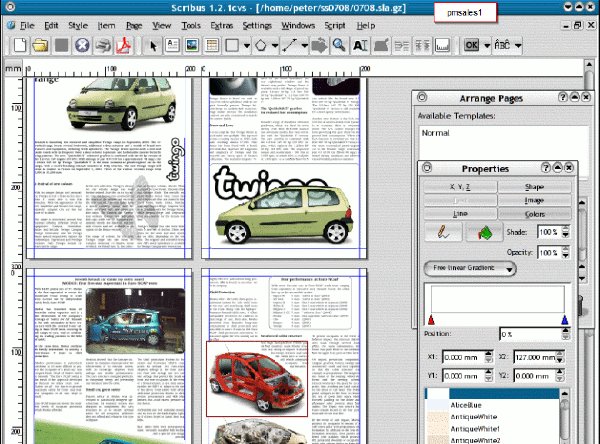Switch to the Shape tab in Properties

pos(535,187)
